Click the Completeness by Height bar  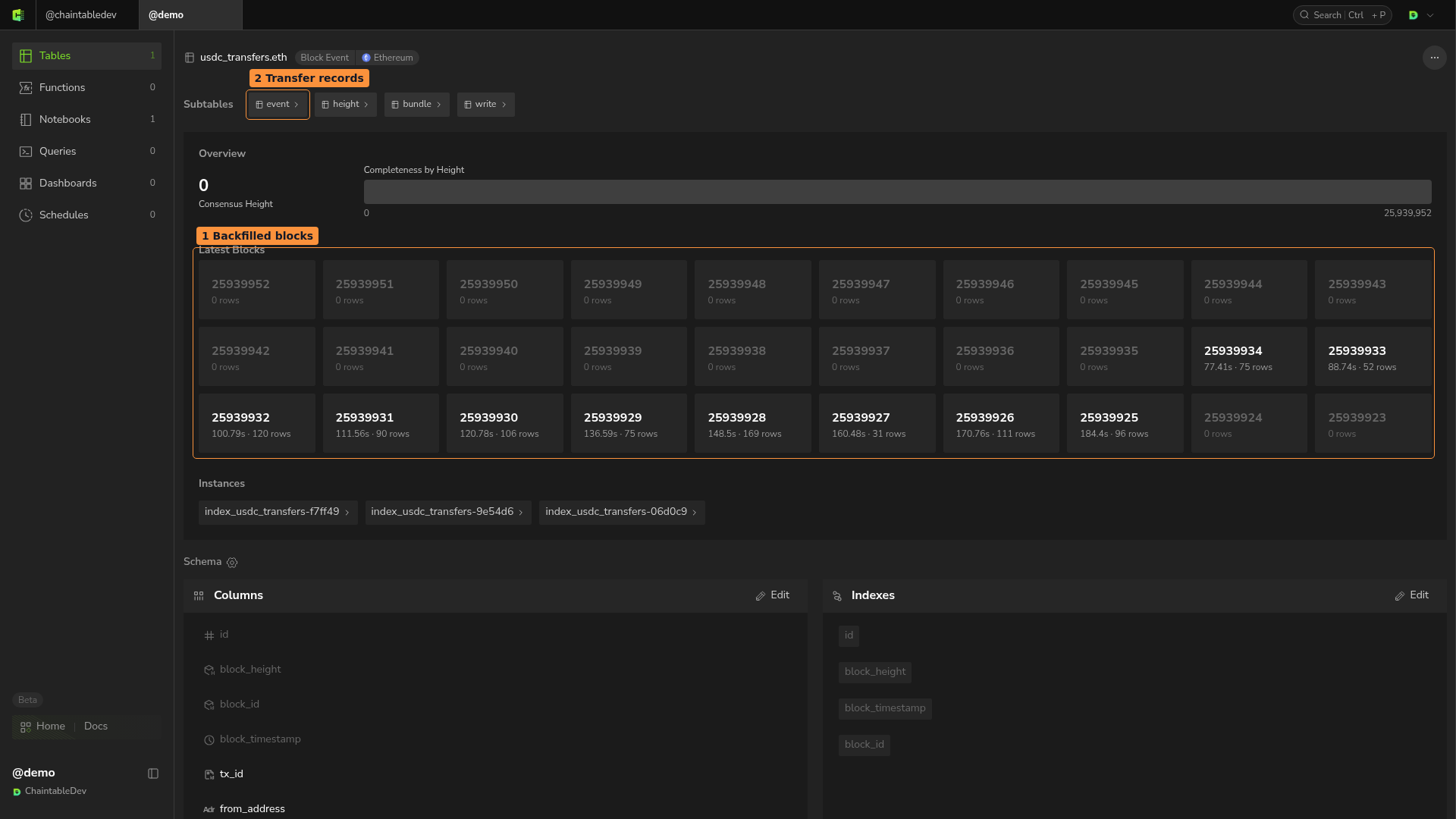click(x=898, y=192)
